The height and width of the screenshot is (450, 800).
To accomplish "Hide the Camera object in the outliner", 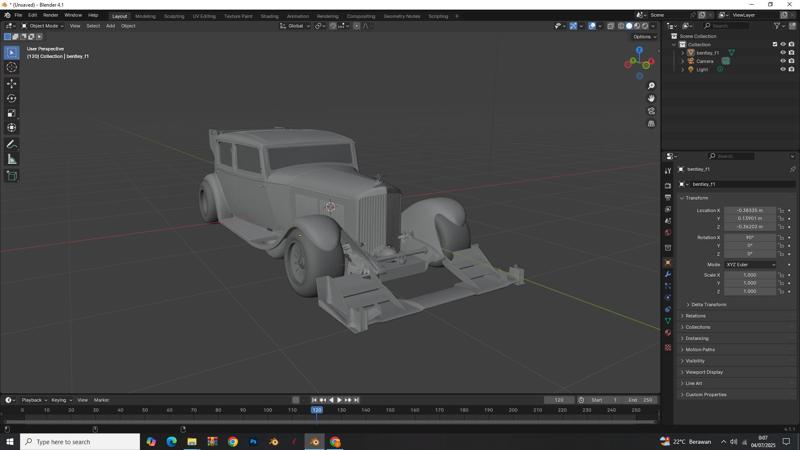I will pyautogui.click(x=783, y=61).
